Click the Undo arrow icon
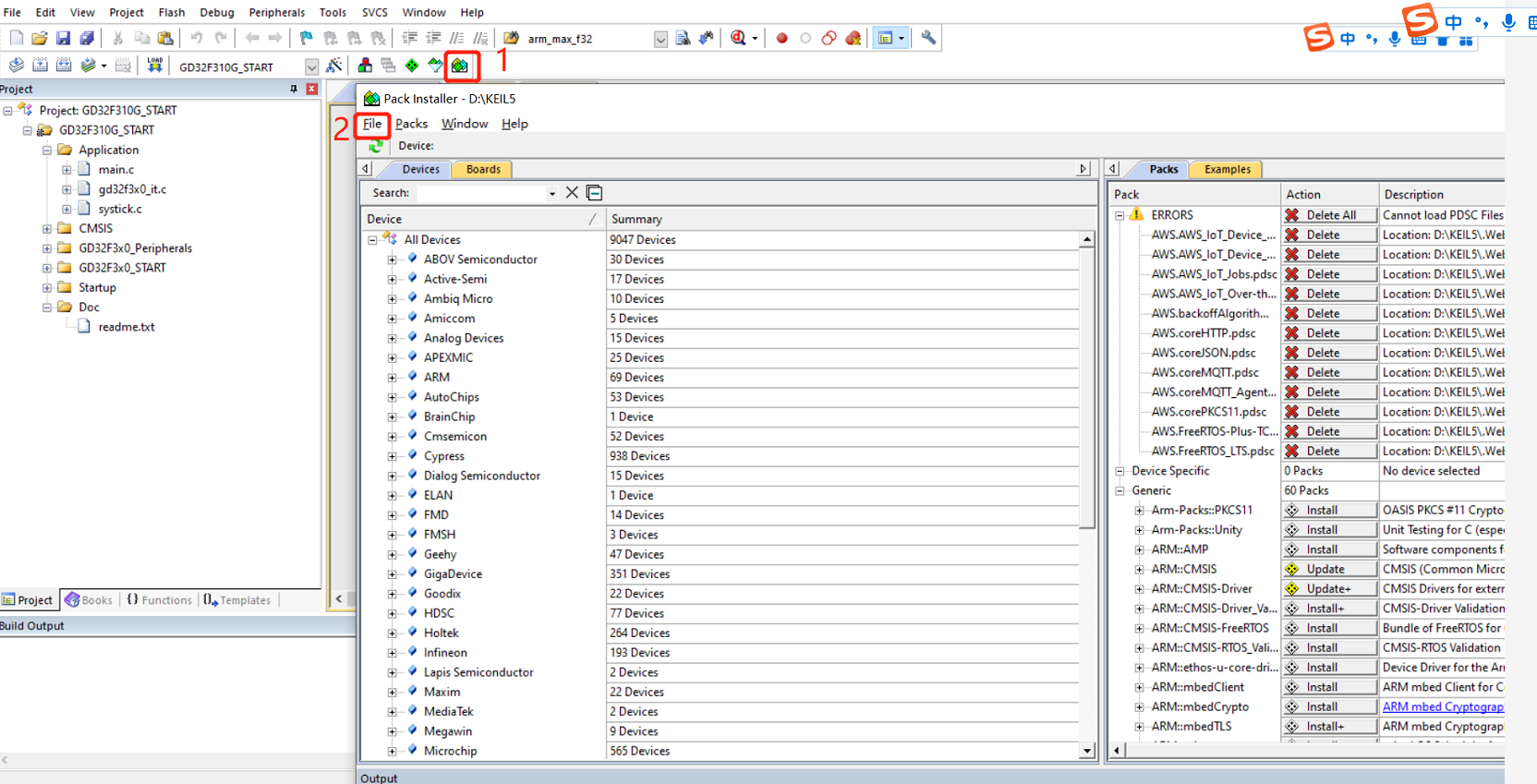 196,38
